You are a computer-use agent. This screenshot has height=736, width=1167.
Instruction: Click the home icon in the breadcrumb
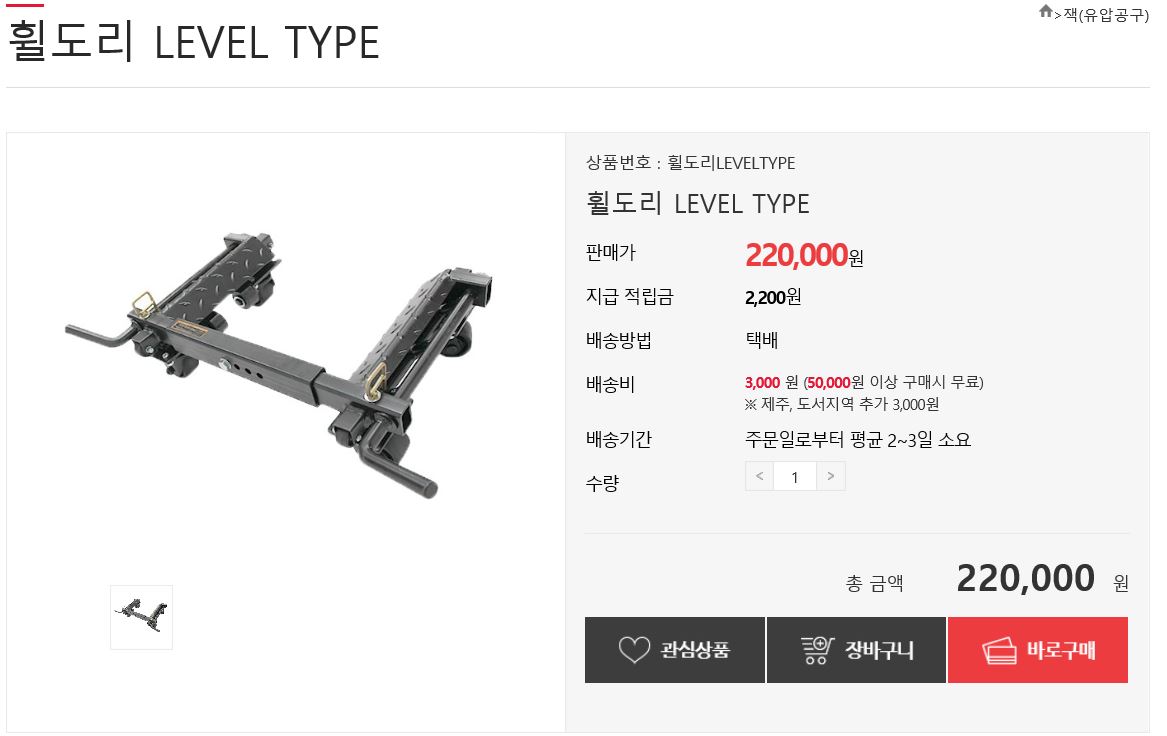tap(1045, 12)
